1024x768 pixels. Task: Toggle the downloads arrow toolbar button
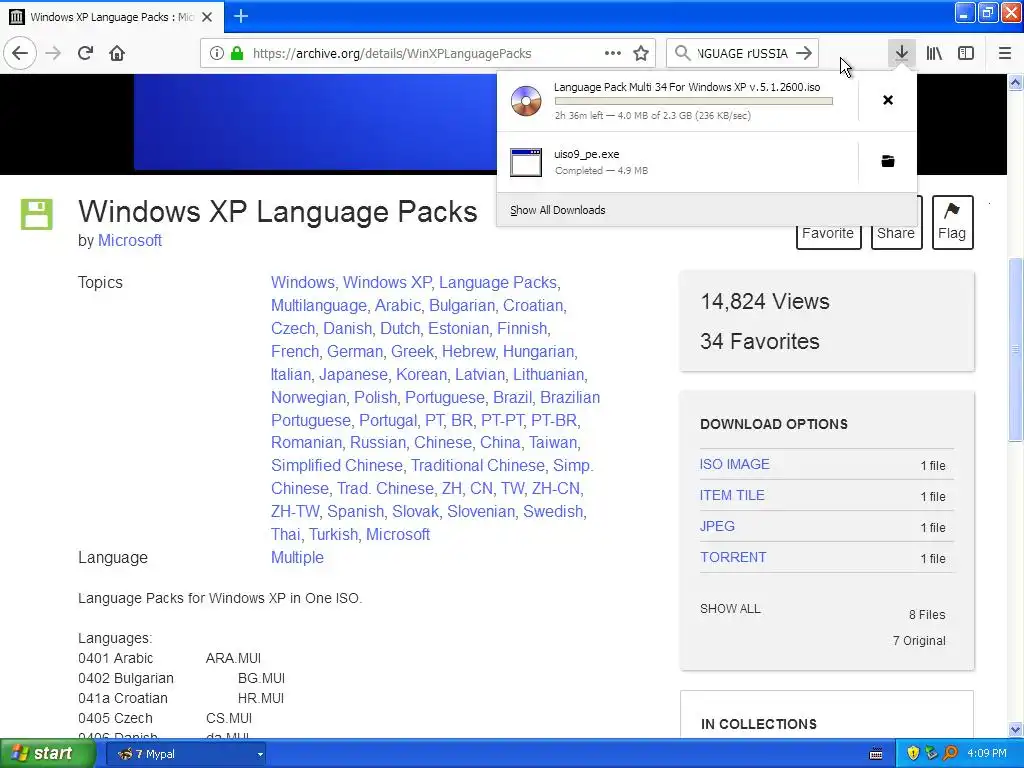click(x=901, y=53)
